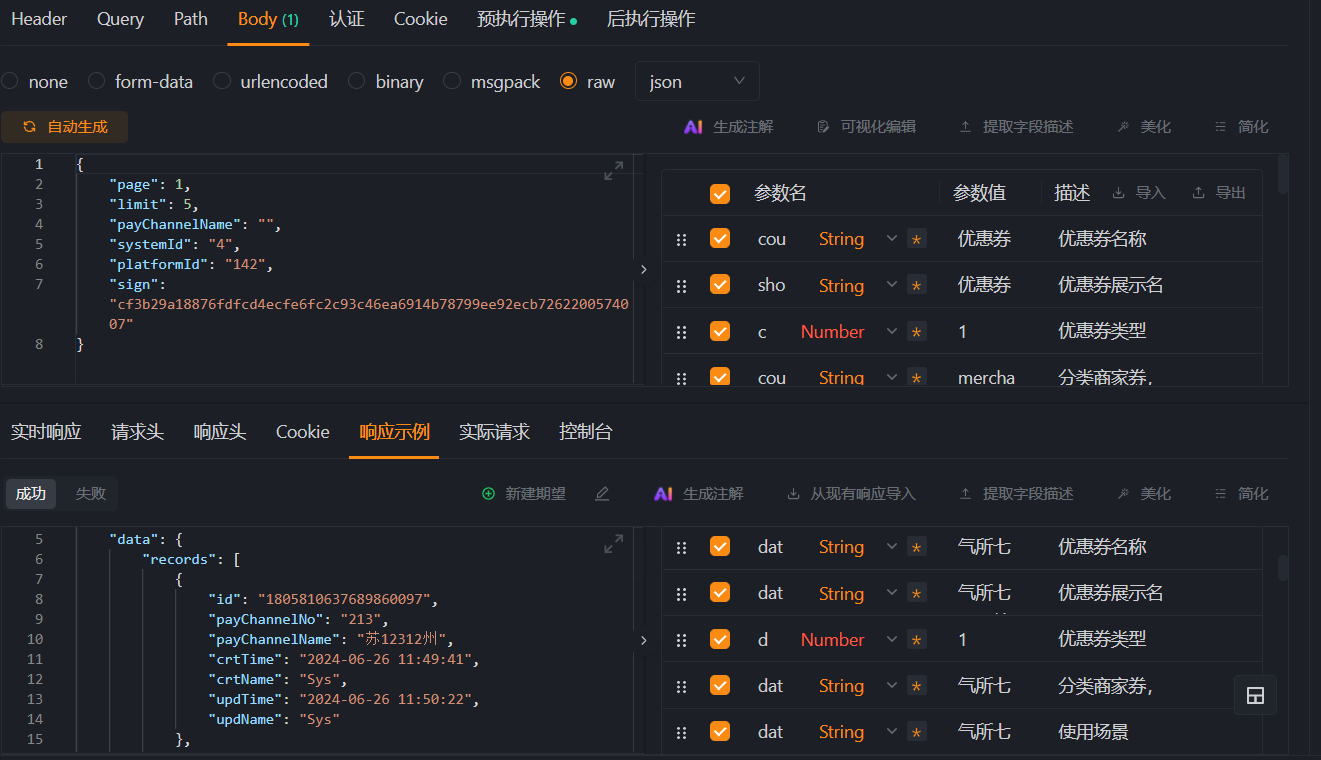Grab the drag handle of request row 优惠券展示名

click(x=681, y=286)
